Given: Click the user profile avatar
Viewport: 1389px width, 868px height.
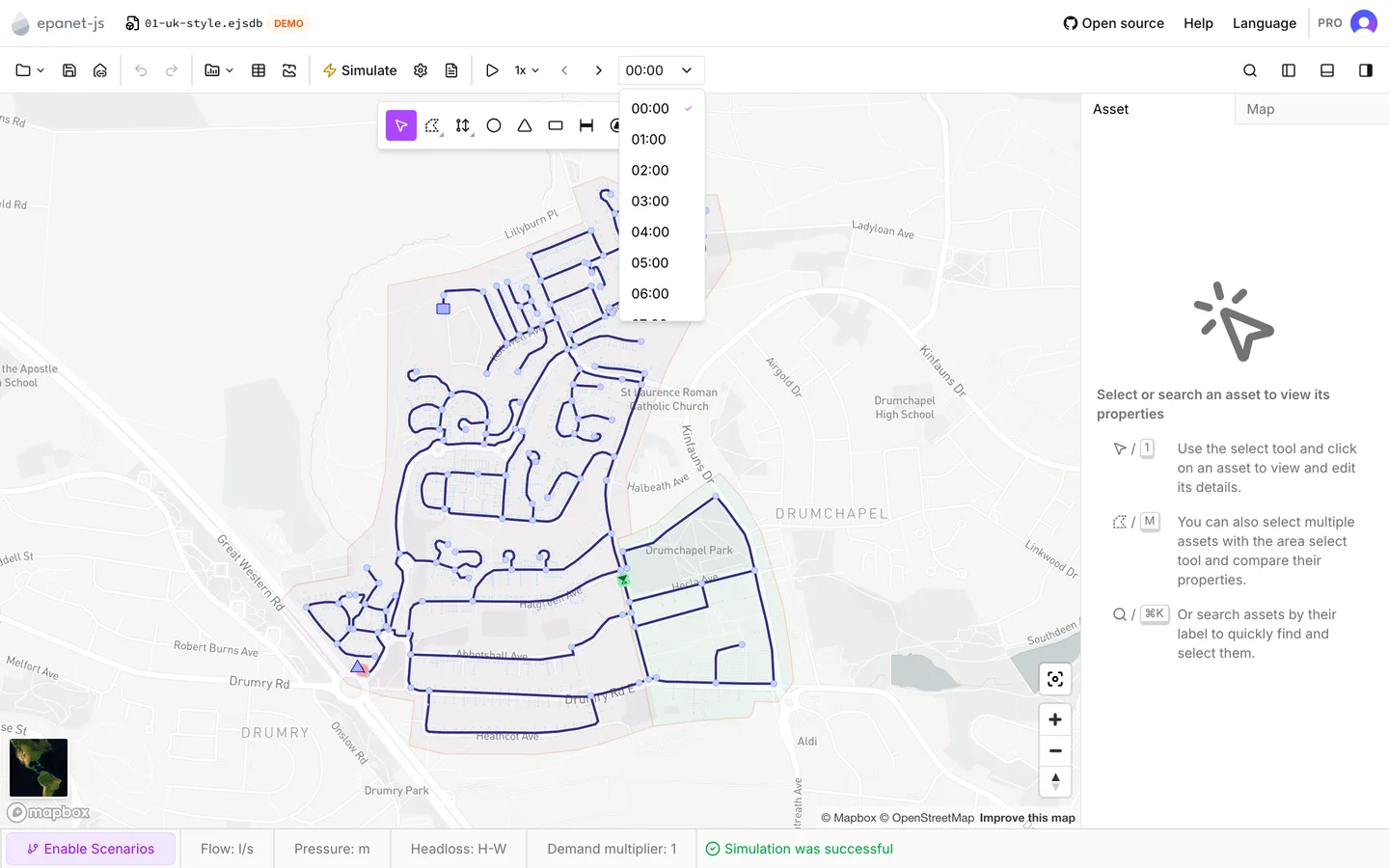Looking at the screenshot, I should (1364, 23).
